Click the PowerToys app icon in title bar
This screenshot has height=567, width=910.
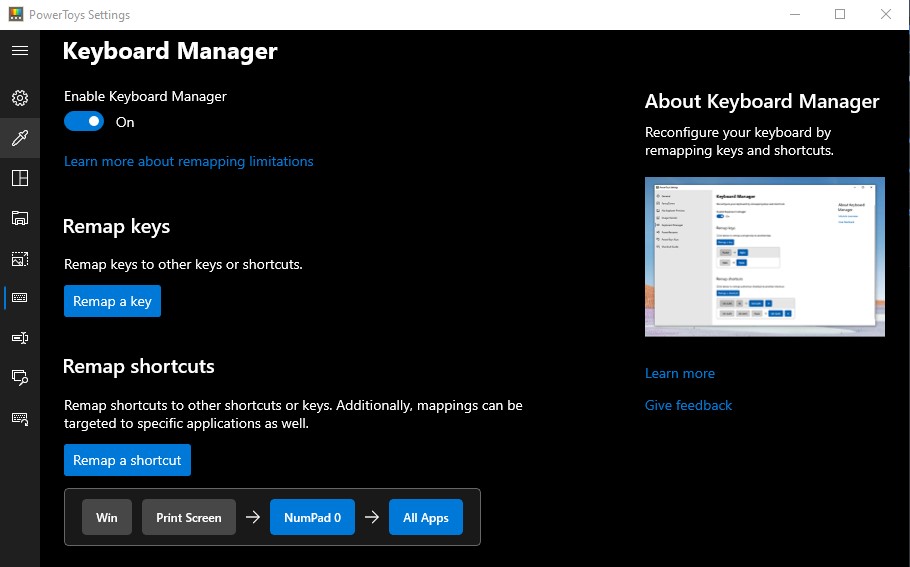point(16,15)
